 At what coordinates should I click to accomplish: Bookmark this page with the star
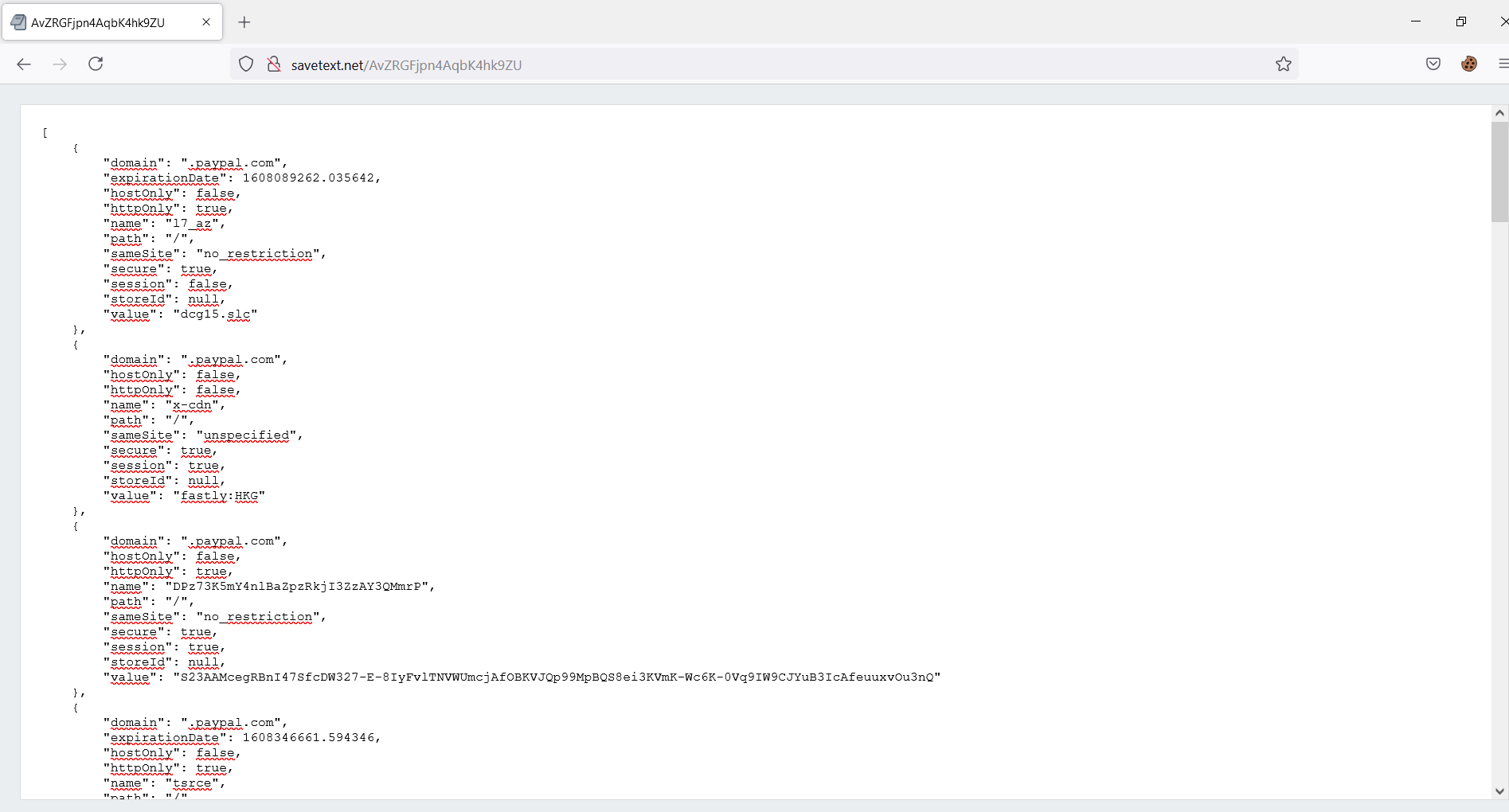pyautogui.click(x=1283, y=64)
